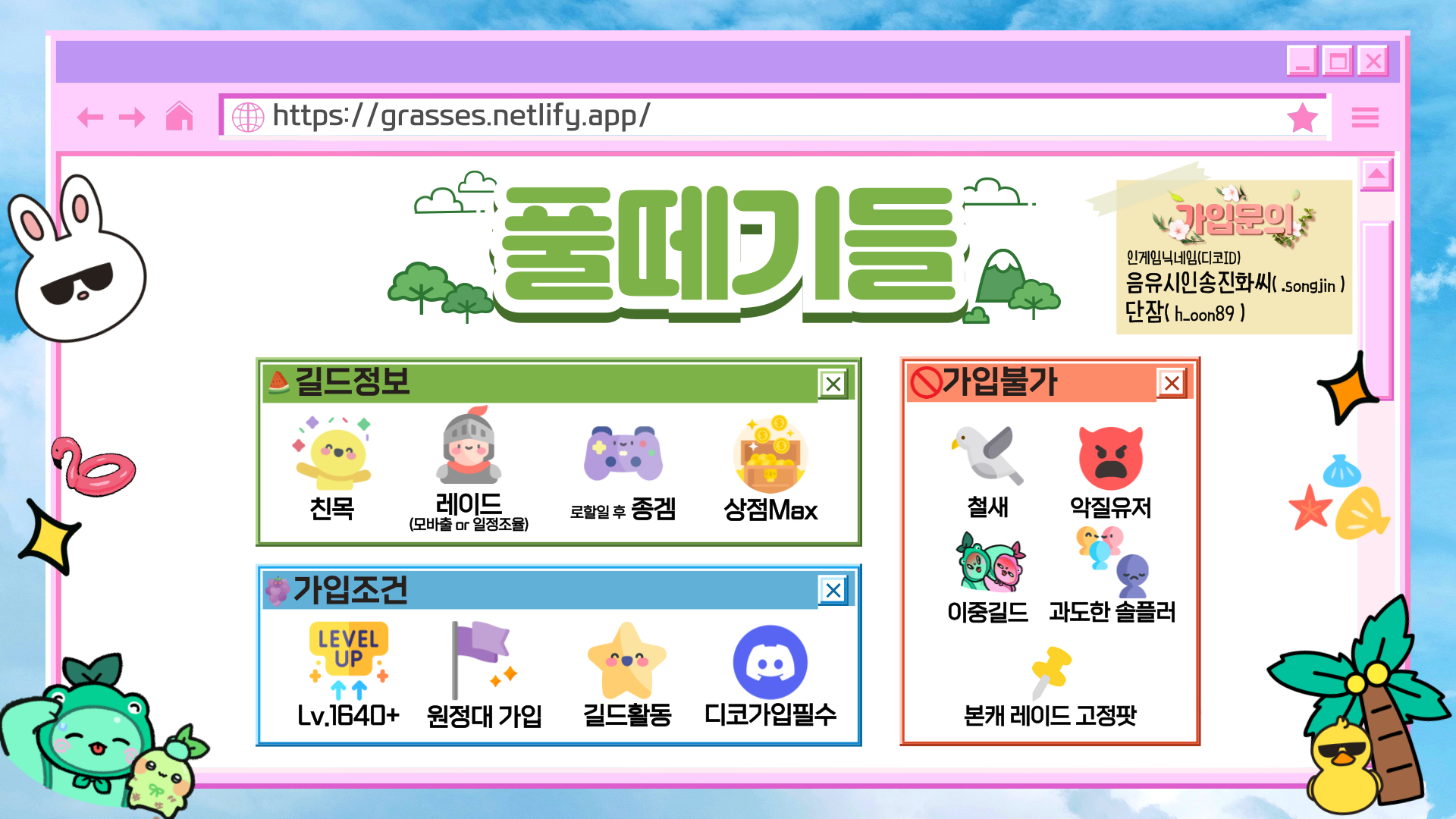Click the pink vertical scrollbar thumb
This screenshot has height=819, width=1456.
(x=1376, y=311)
